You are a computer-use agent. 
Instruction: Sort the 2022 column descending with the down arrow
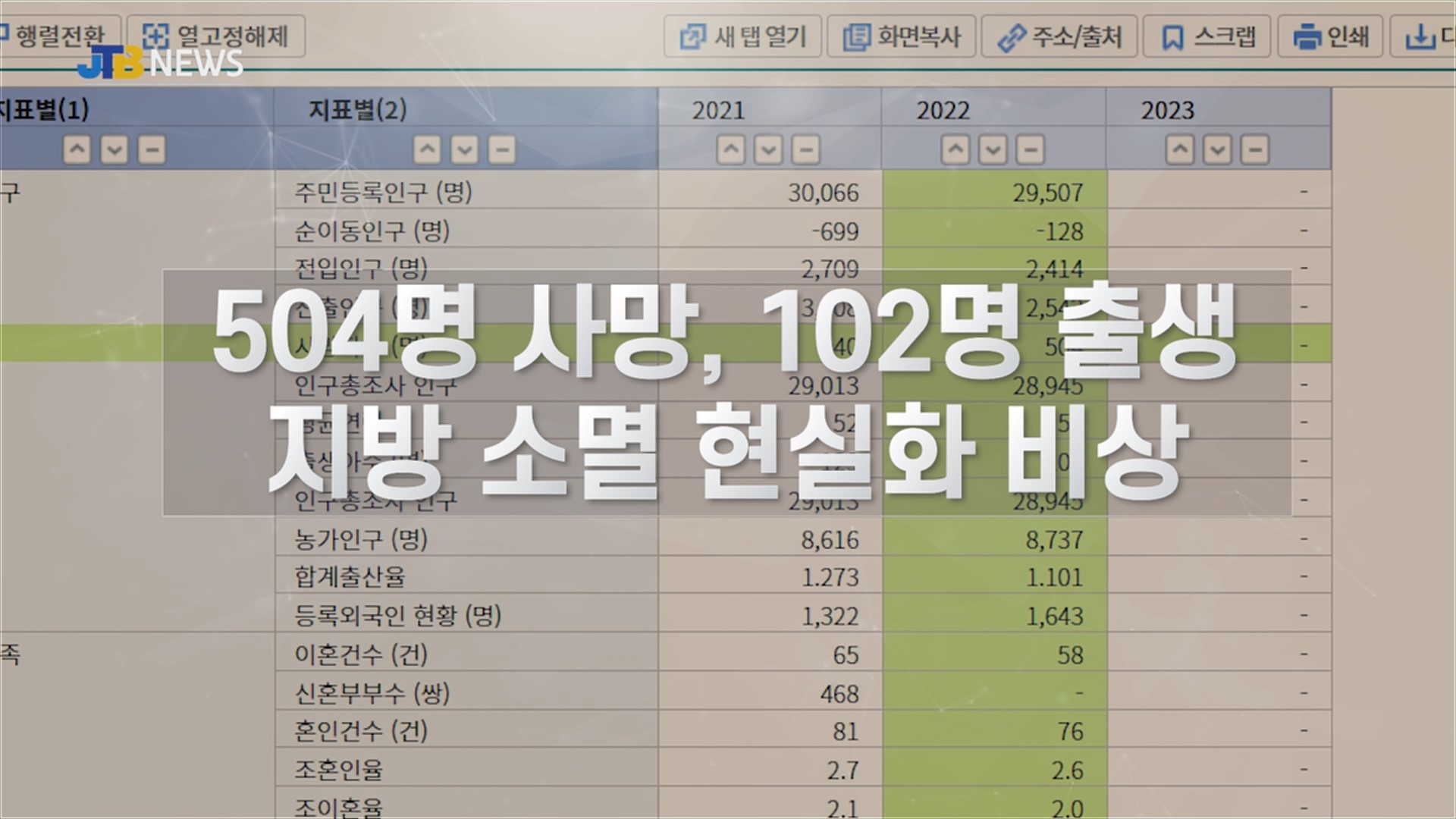point(993,149)
